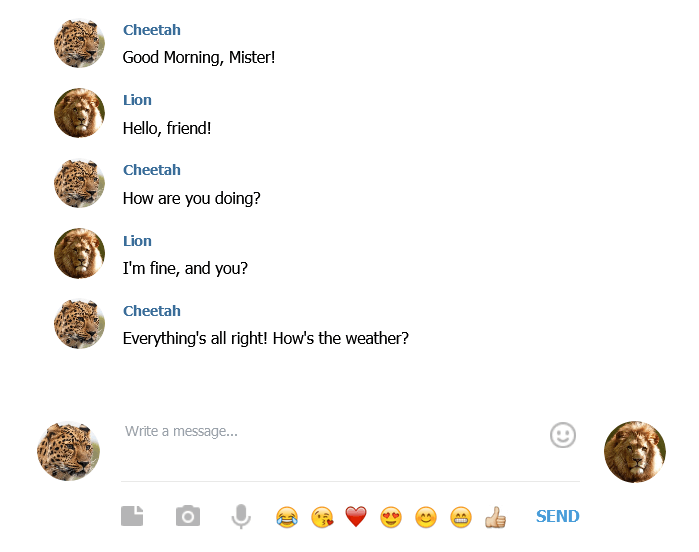
Task: Insert the tears of joy emoji
Action: [x=287, y=517]
